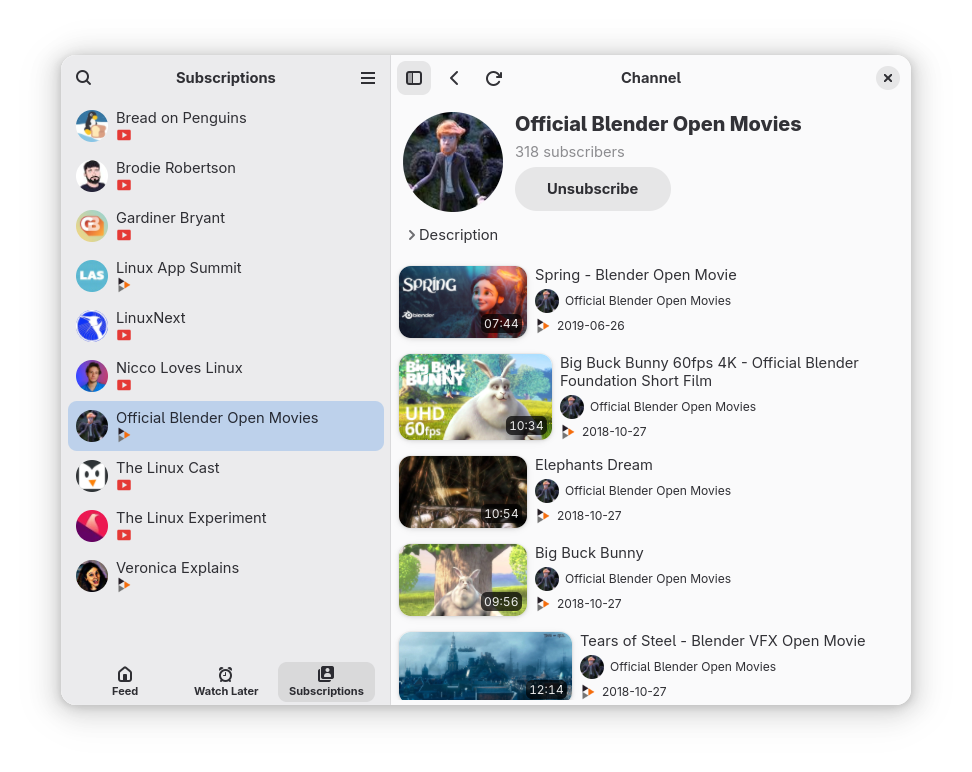972x772 pixels.
Task: Click channel name under Elephants Dream
Action: coord(648,490)
